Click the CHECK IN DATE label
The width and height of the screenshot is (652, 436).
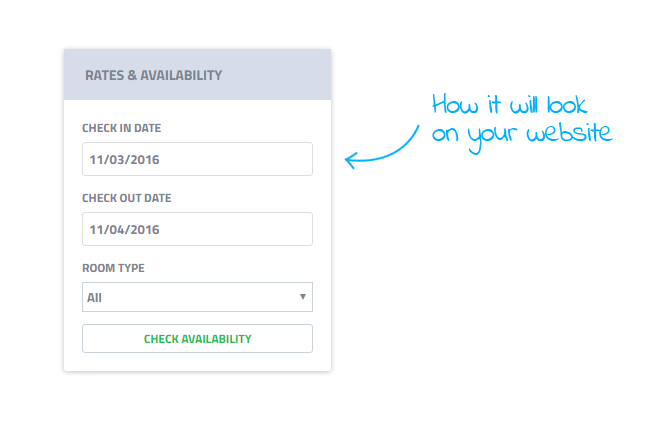pos(121,128)
